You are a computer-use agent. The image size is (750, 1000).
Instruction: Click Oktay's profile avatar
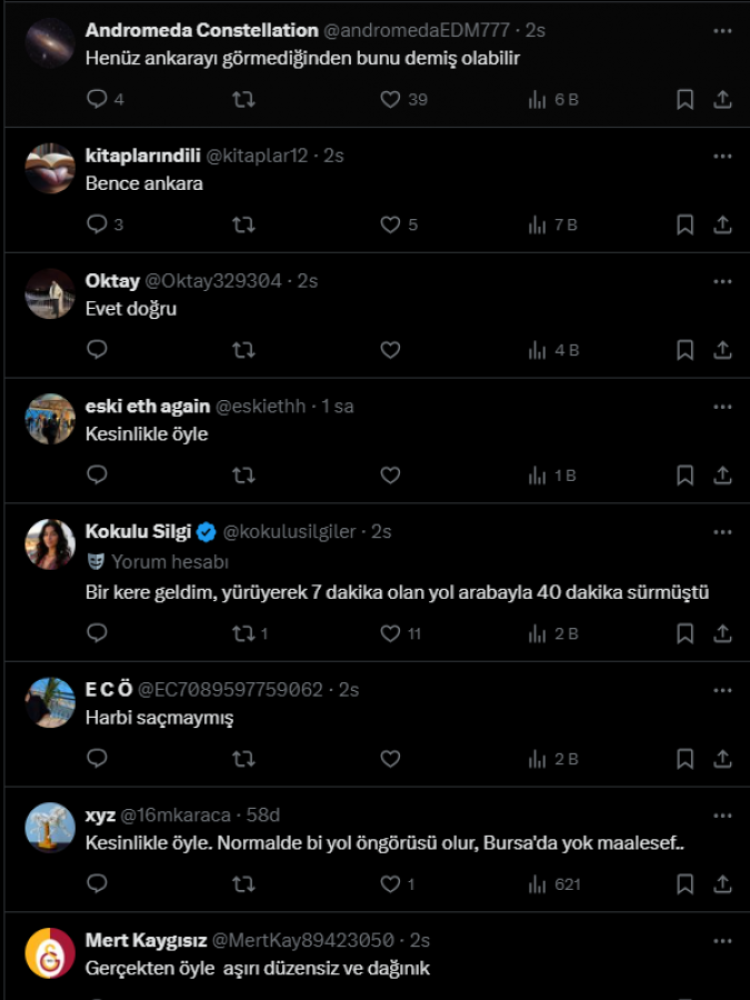click(x=50, y=293)
